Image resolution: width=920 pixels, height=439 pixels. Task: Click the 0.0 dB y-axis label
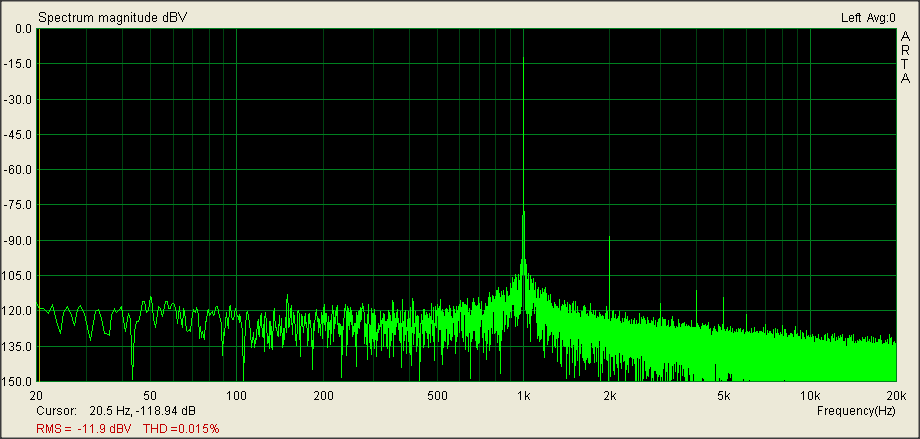tap(23, 29)
